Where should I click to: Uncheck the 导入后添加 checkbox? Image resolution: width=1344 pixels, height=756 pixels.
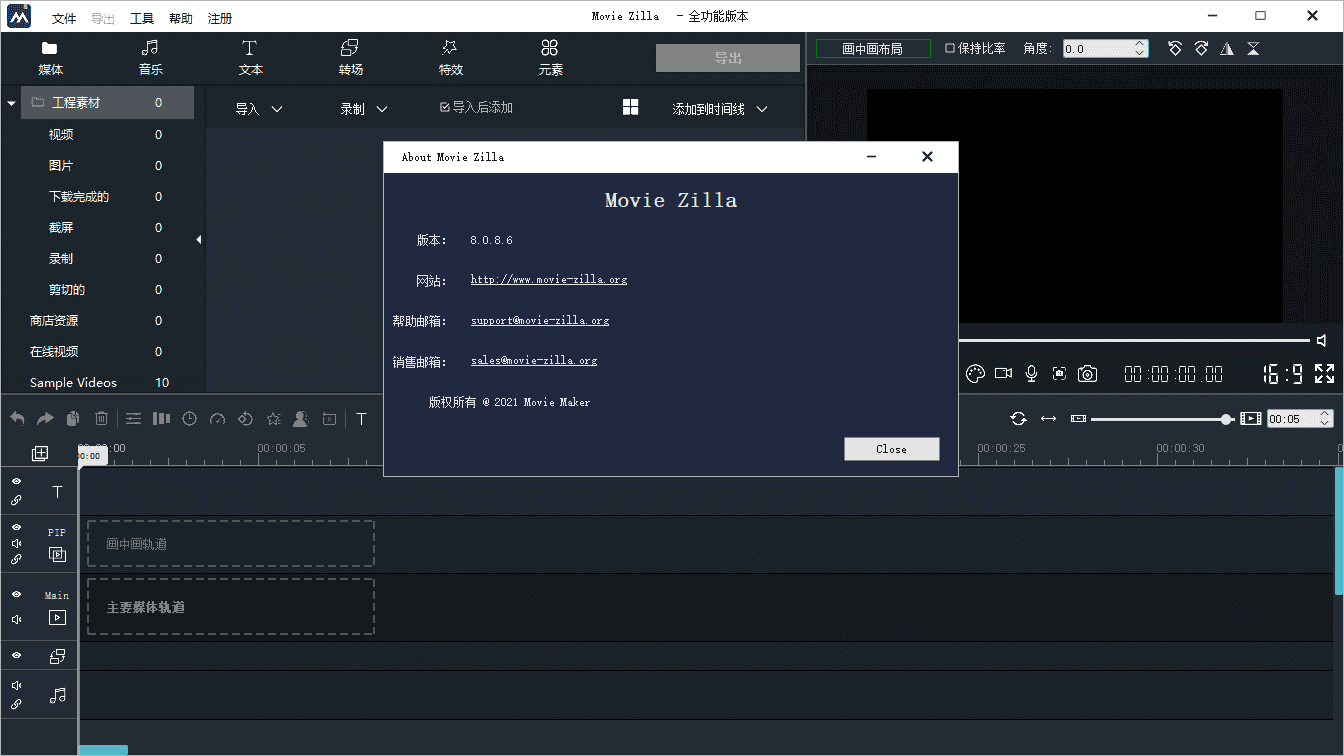(445, 108)
